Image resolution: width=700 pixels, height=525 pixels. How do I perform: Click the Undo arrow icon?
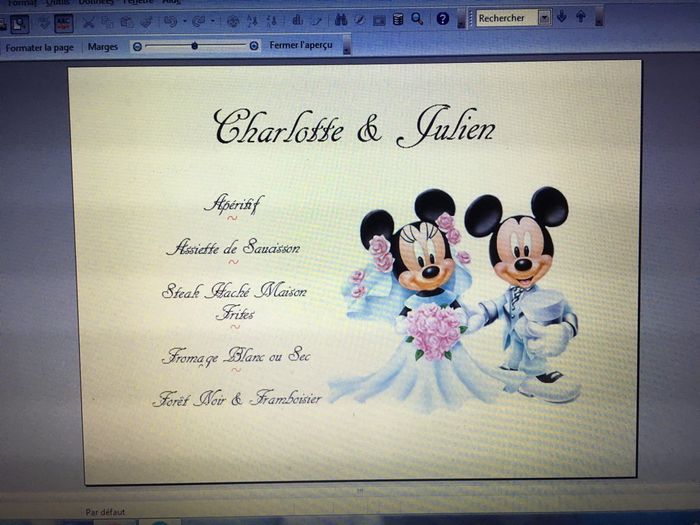170,21
